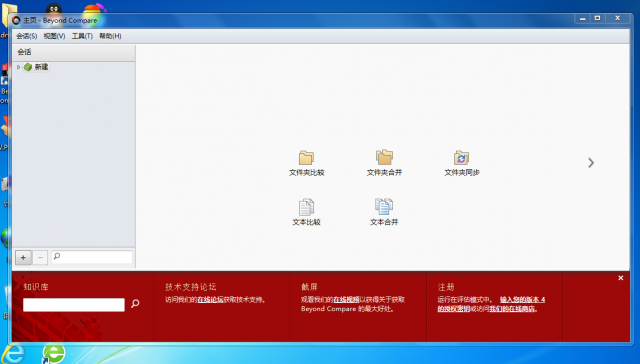This screenshot has width=640, height=364.
Task: Open the 帮助(H) menu
Action: 110,36
